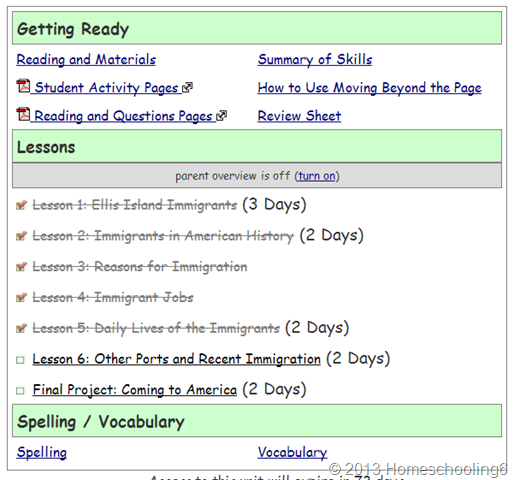Uncheck the Lesson 3 completed checkmark

[21, 267]
